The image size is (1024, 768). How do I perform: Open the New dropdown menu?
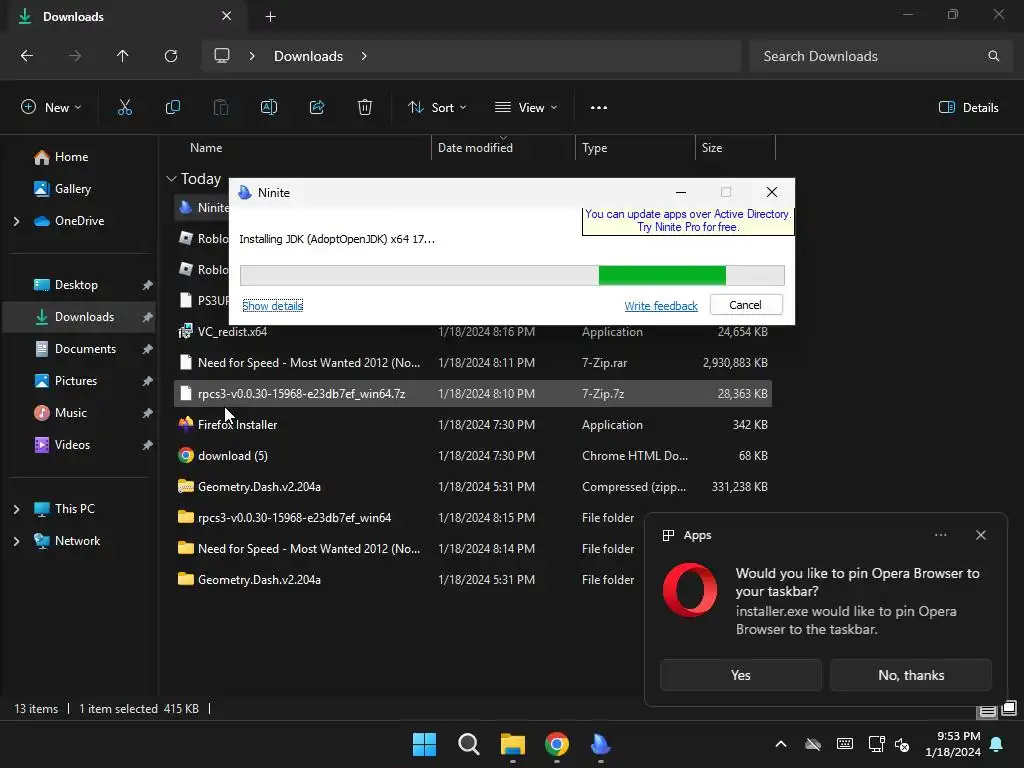coord(51,108)
